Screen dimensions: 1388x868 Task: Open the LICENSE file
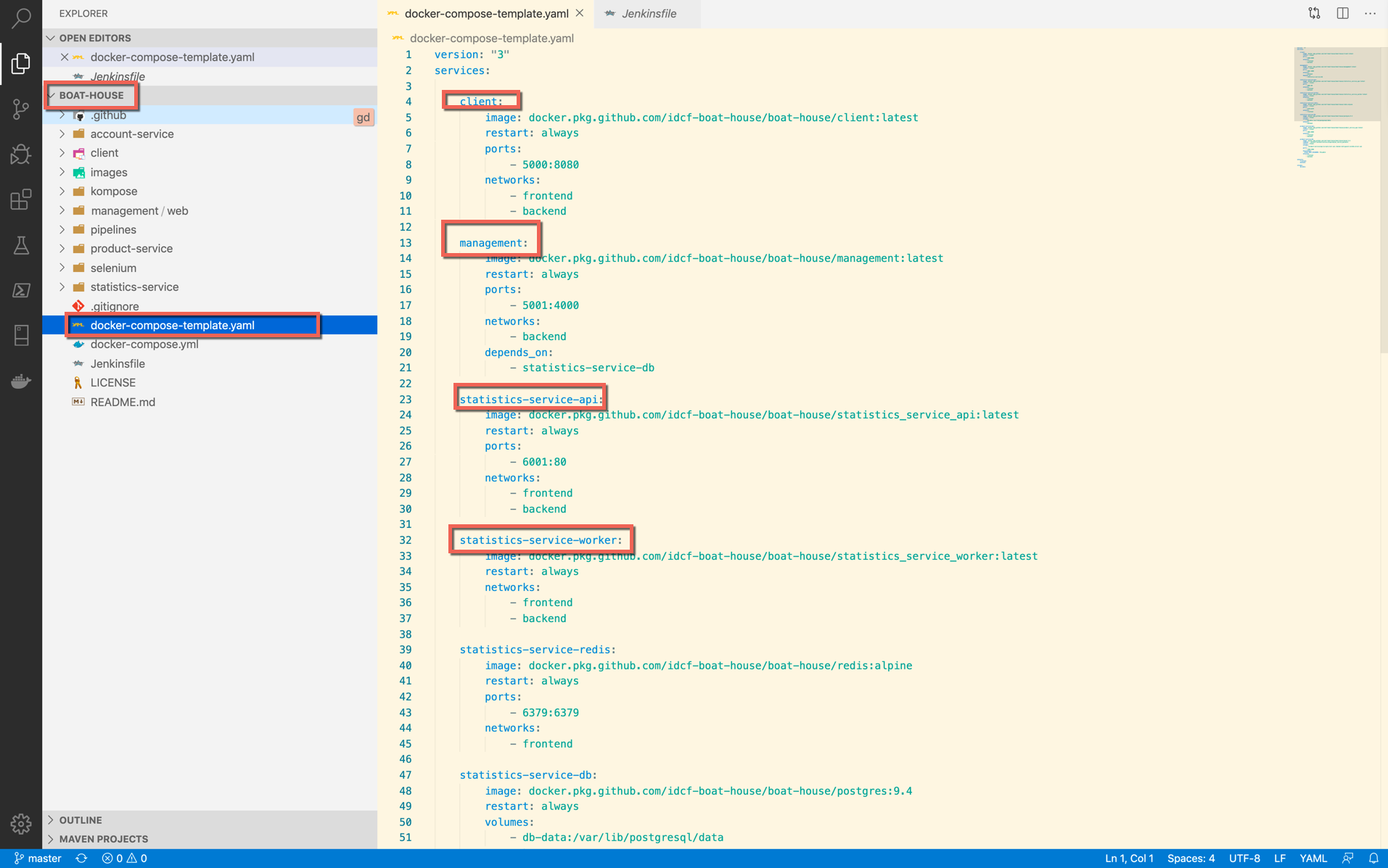(210, 382)
